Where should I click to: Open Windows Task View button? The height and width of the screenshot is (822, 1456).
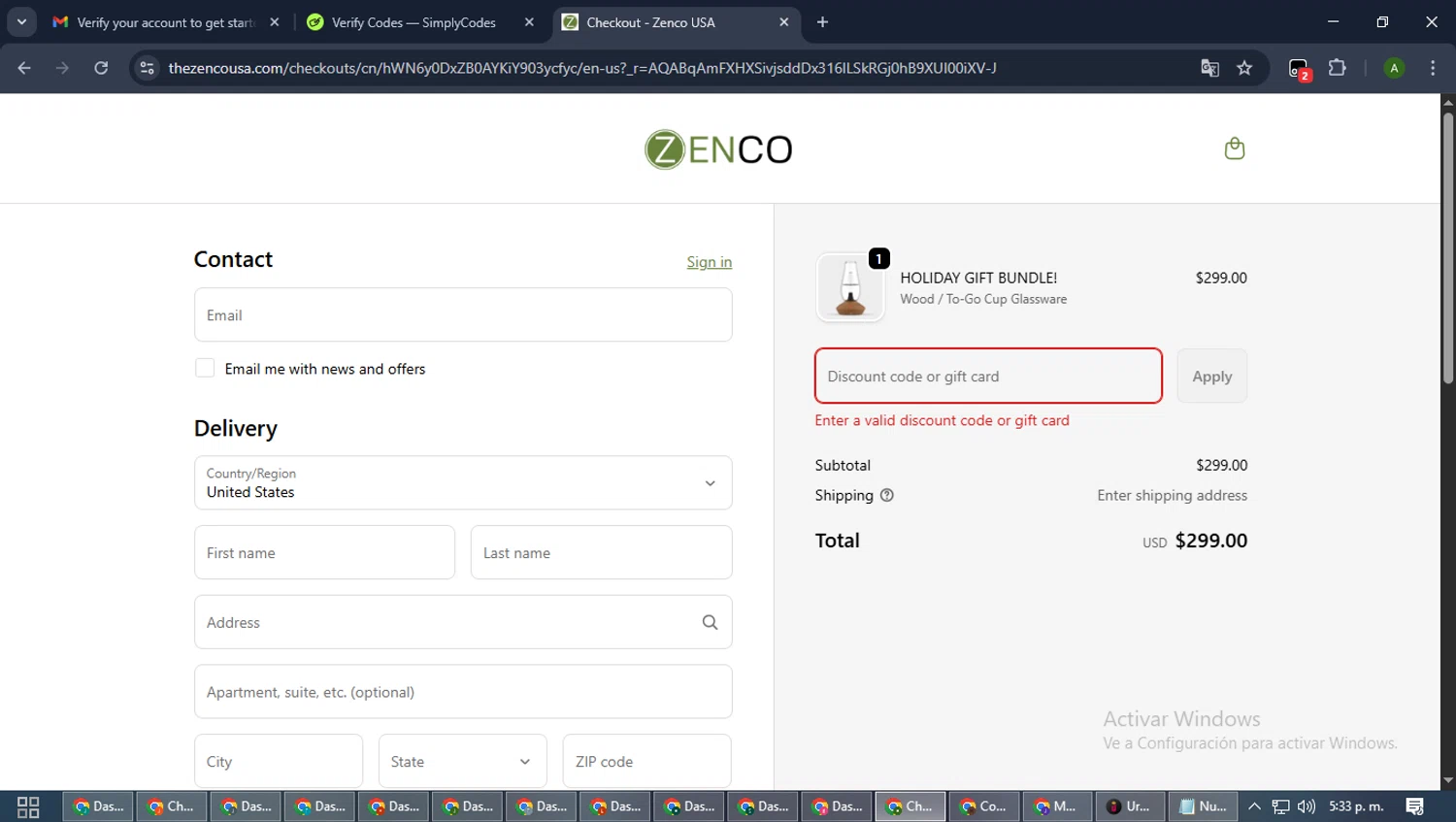[x=28, y=806]
